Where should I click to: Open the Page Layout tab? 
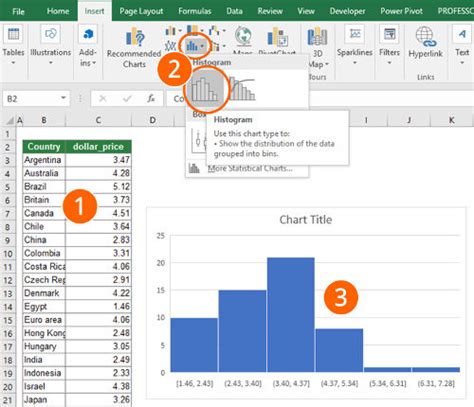pyautogui.click(x=141, y=11)
